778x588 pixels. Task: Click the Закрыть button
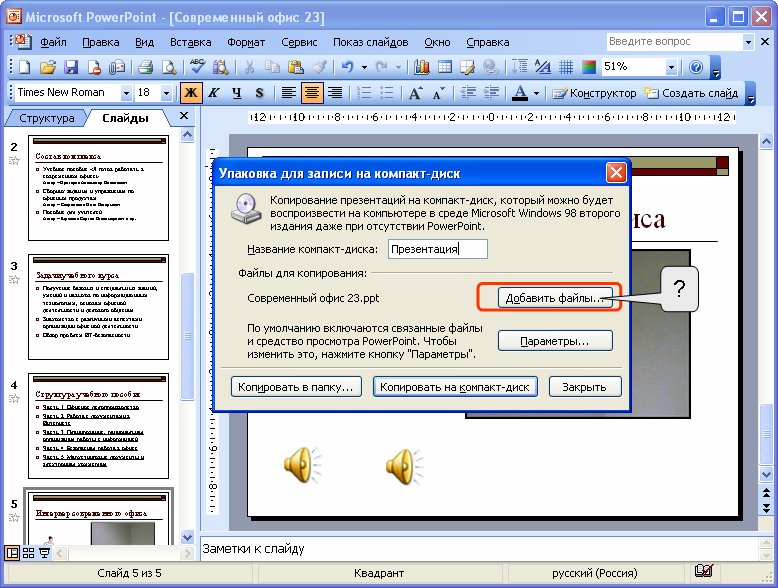585,387
